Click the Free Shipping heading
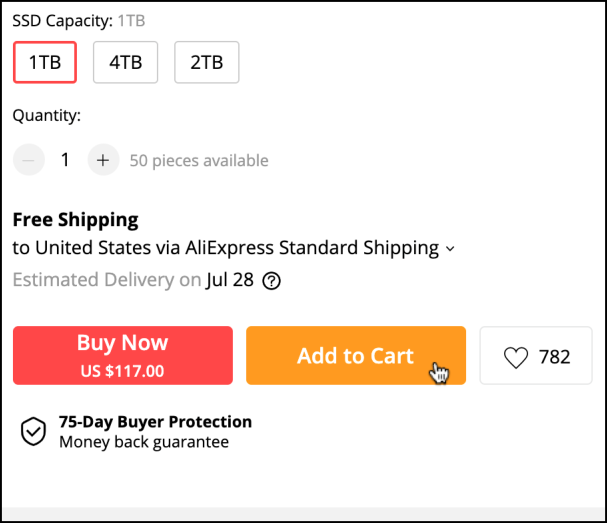The width and height of the screenshot is (607, 523). [x=75, y=220]
